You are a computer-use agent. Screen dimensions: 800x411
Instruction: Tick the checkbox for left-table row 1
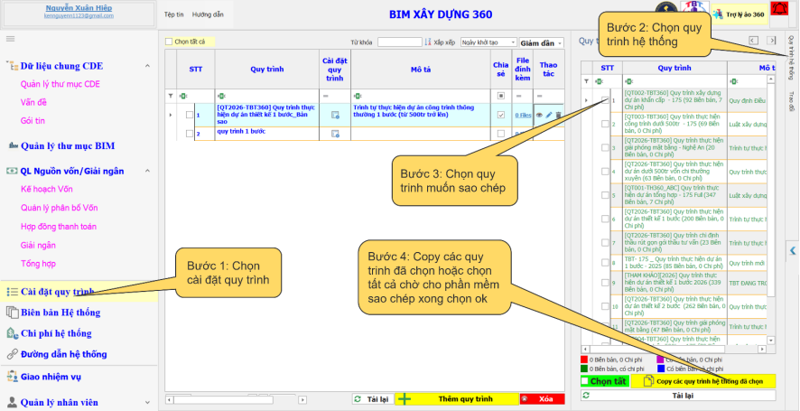click(x=189, y=115)
